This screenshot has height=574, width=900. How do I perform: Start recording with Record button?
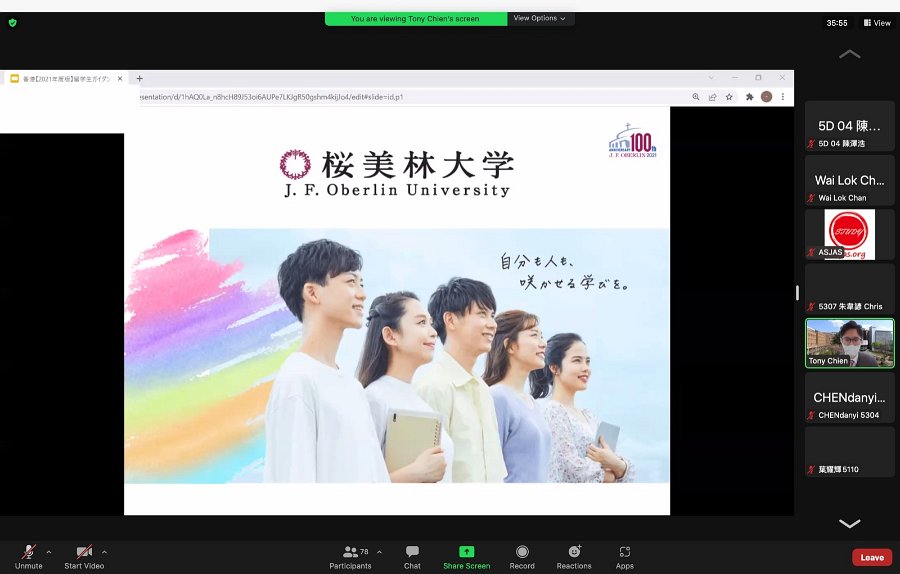coord(522,557)
